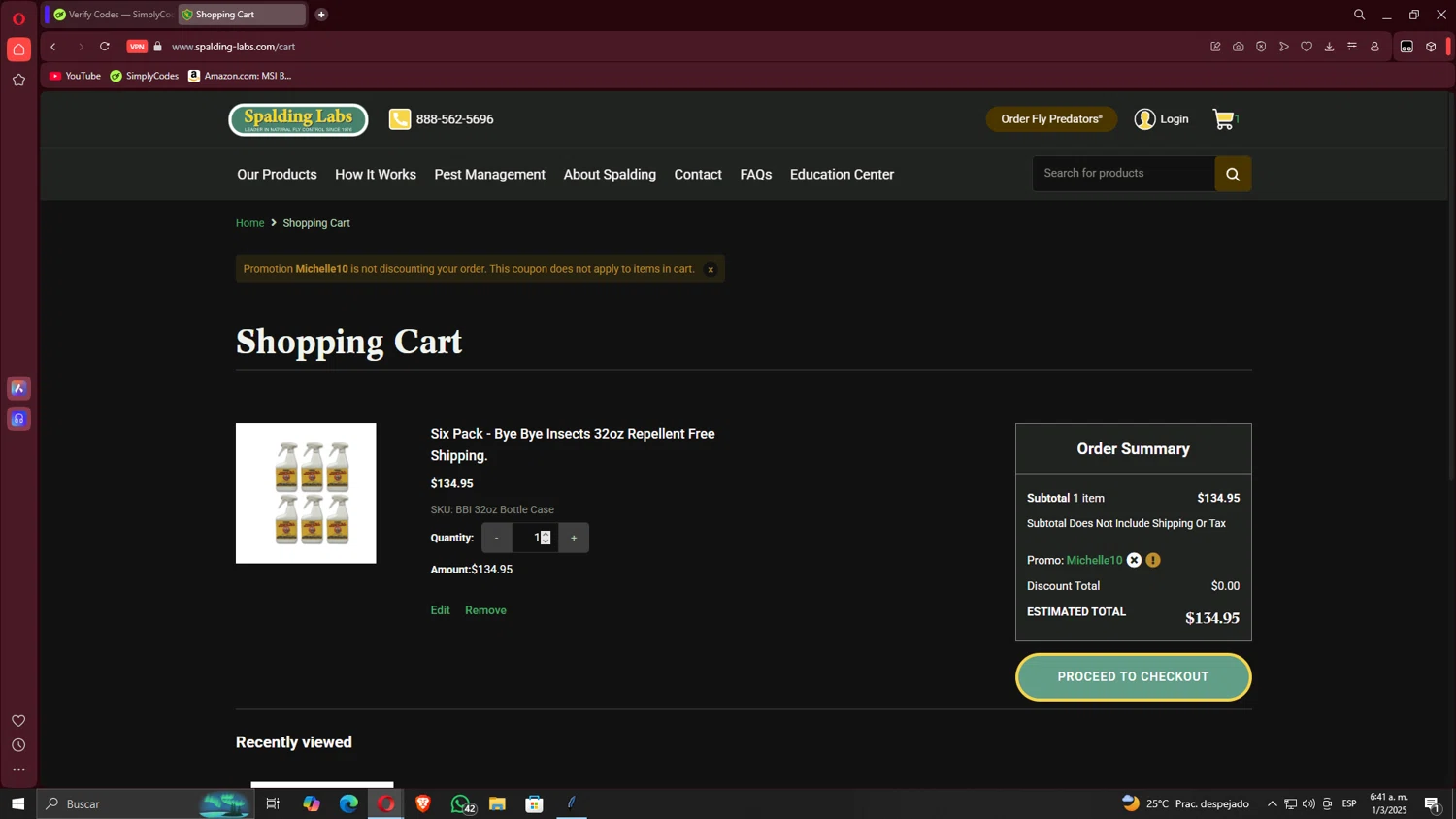Open the purple sidebar app icon below Aria
The image size is (1456, 819).
tap(18, 419)
